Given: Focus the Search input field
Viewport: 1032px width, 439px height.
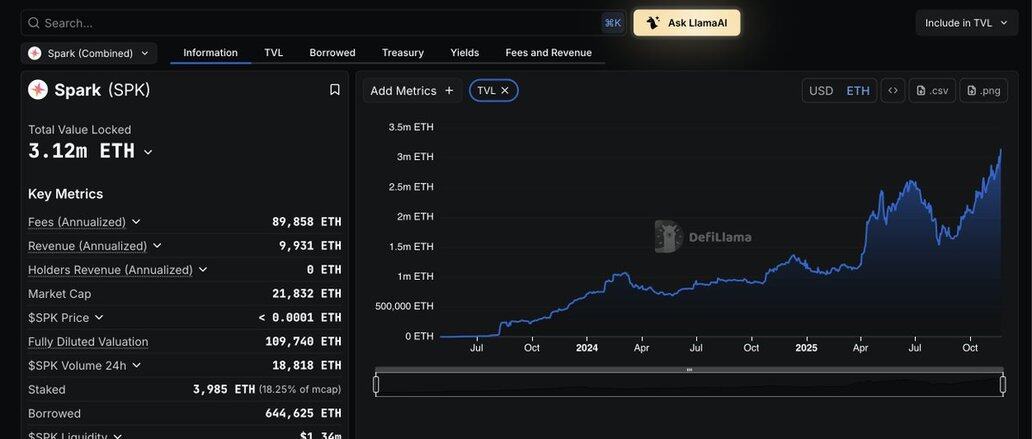Looking at the screenshot, I should click(x=300, y=23).
